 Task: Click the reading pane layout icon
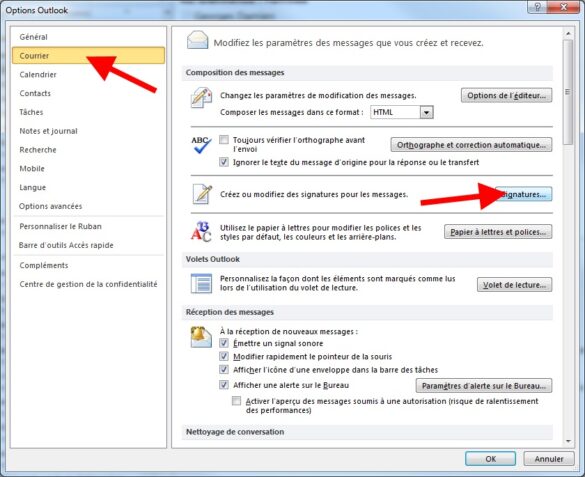click(201, 283)
